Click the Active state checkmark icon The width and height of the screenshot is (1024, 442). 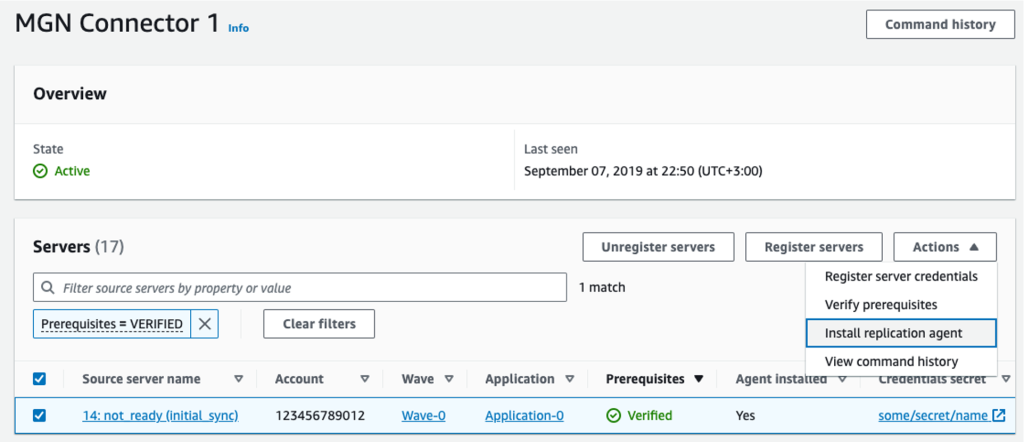pyautogui.click(x=40, y=172)
